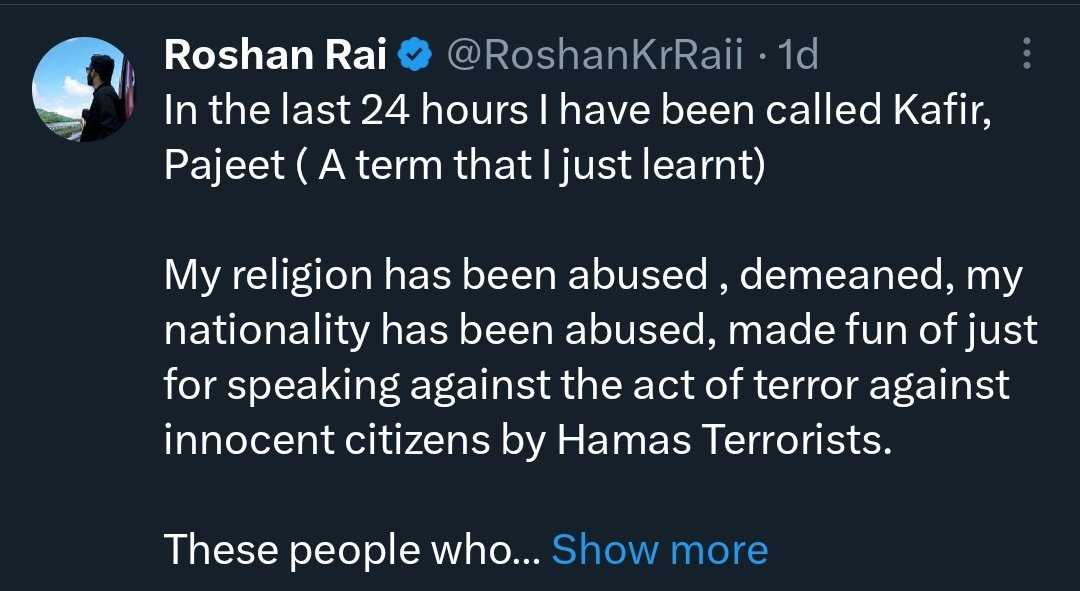Click the line starting 'nationality has been abused'

coord(600,331)
